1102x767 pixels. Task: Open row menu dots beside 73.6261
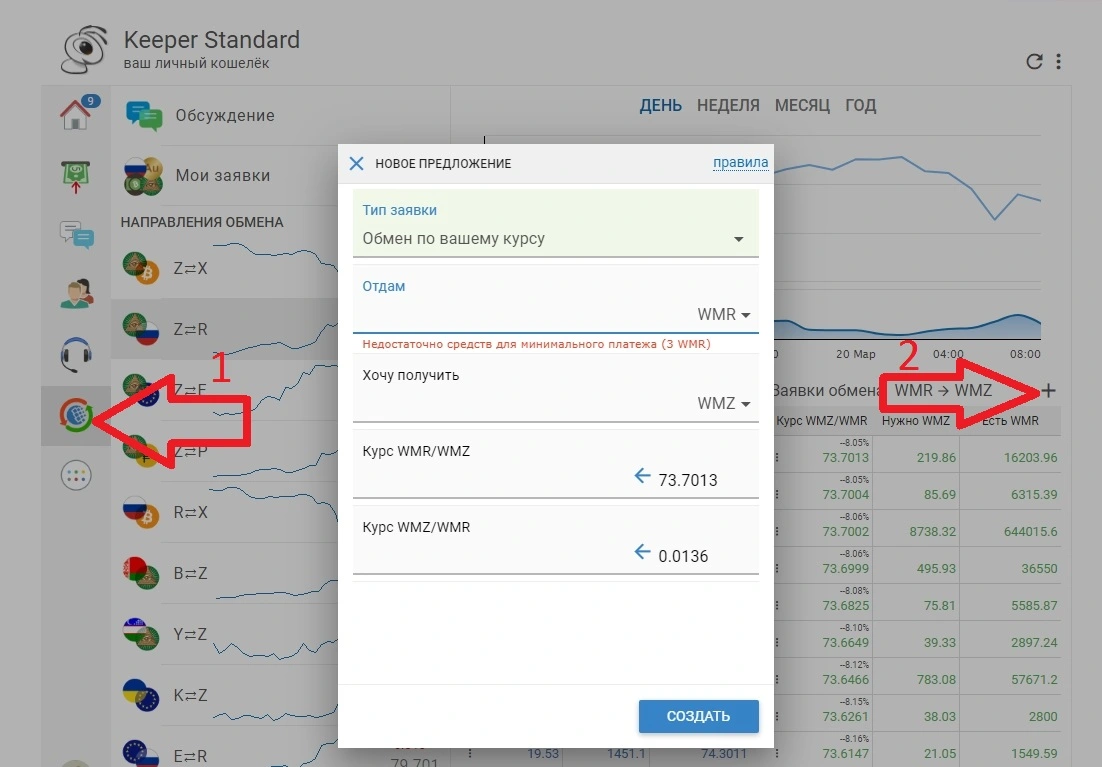point(777,716)
